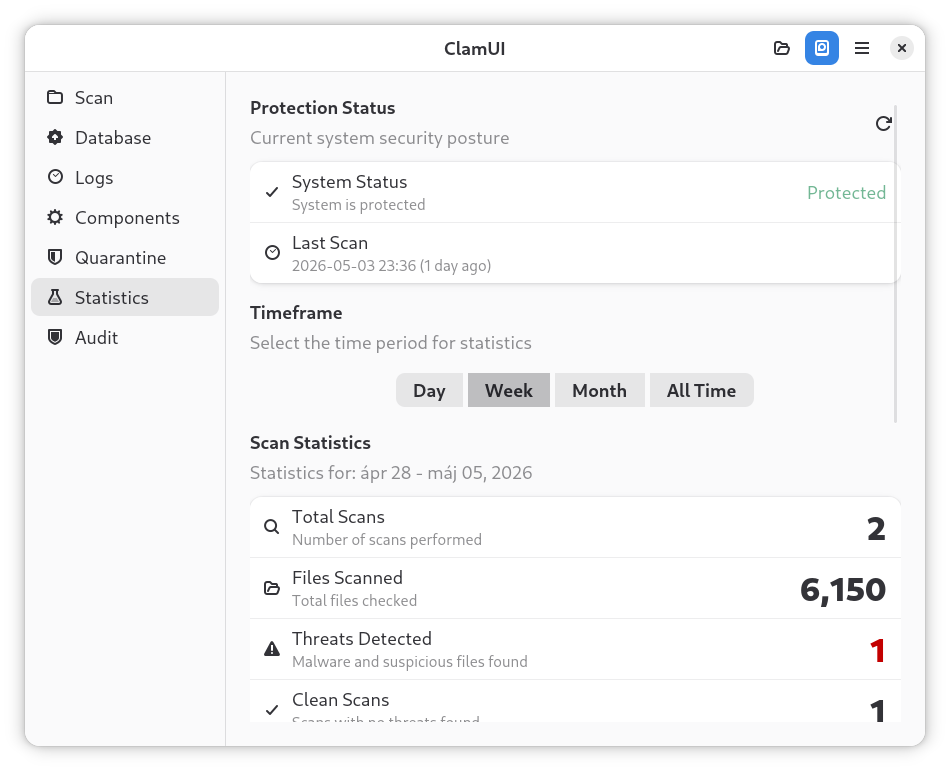Image resolution: width=950 pixels, height=771 pixels.
Task: Select the Week timeframe
Action: (x=509, y=390)
